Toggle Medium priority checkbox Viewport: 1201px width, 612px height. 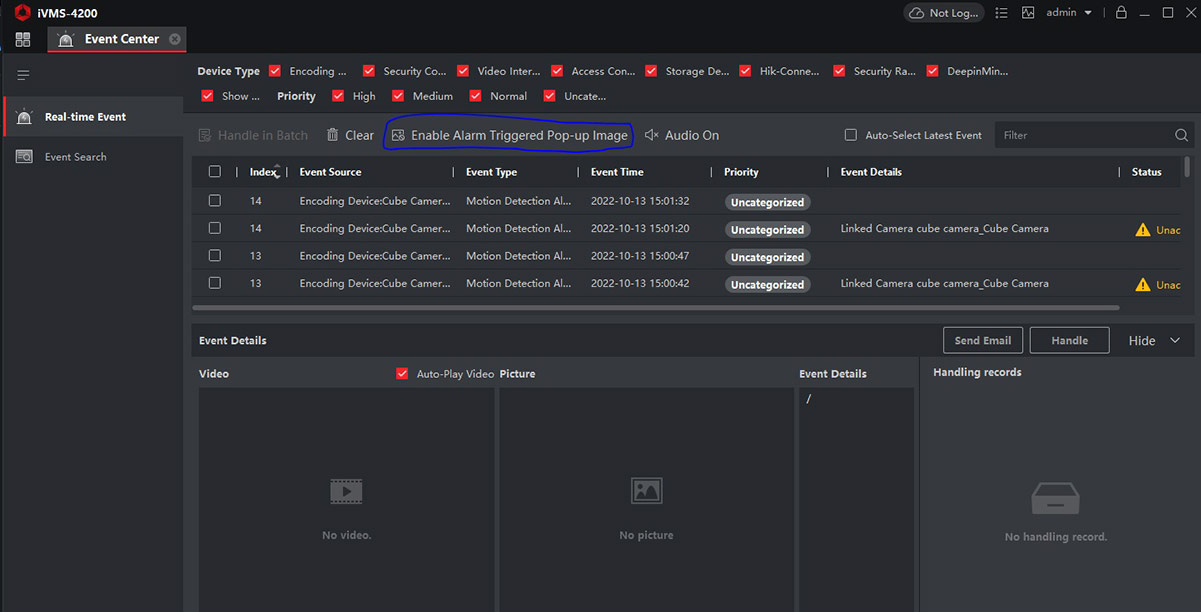[398, 96]
